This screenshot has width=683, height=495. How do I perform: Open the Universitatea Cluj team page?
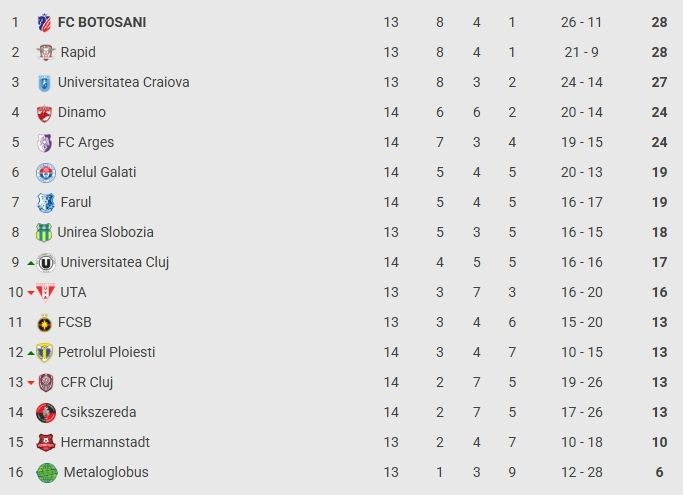pyautogui.click(x=114, y=262)
